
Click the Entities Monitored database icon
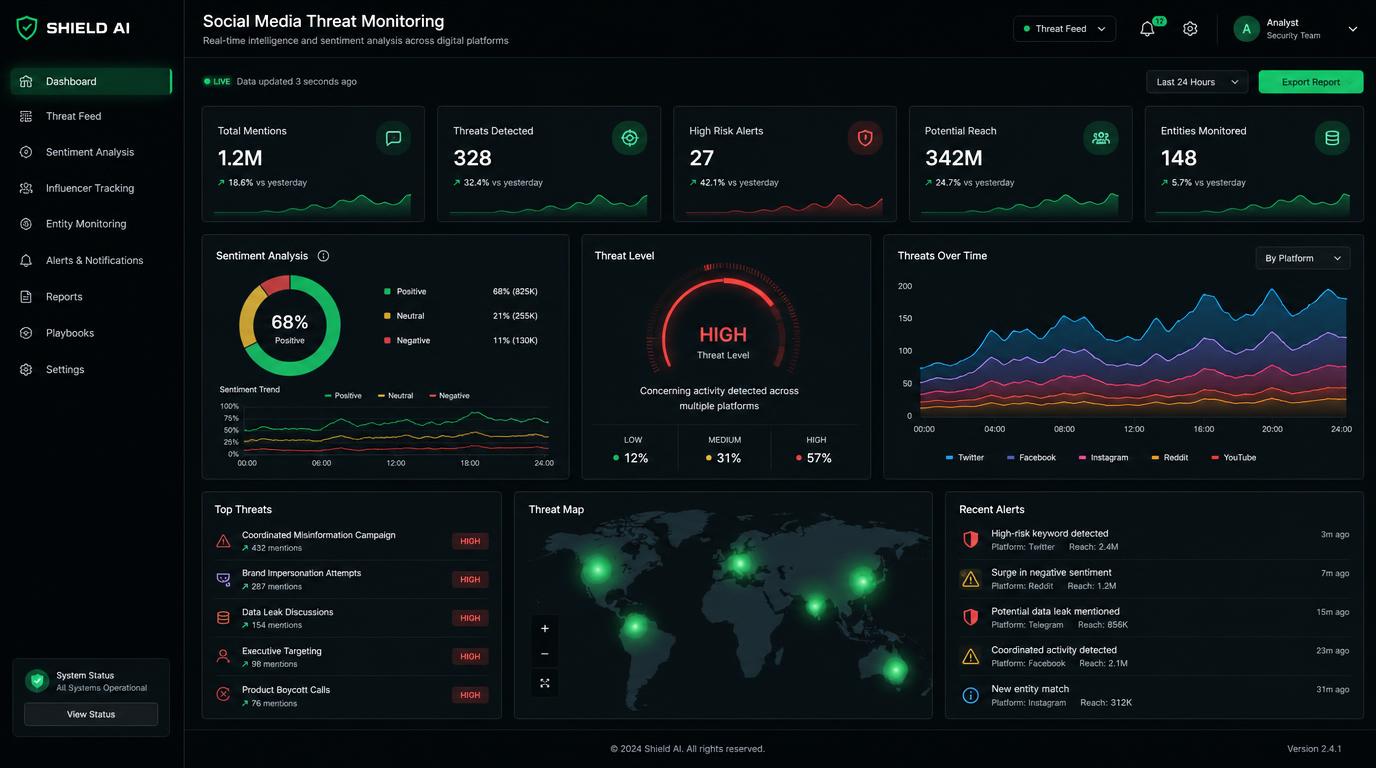(x=1332, y=138)
